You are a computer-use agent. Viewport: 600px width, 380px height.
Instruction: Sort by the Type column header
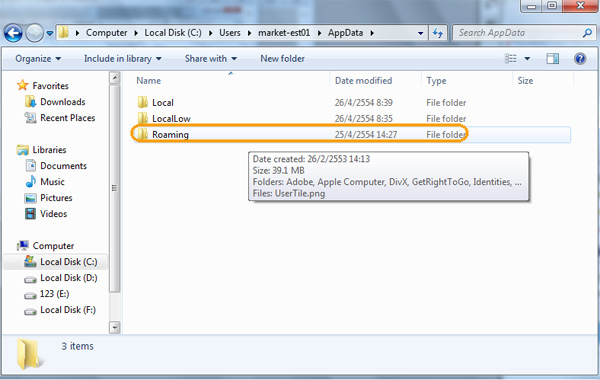(436, 81)
